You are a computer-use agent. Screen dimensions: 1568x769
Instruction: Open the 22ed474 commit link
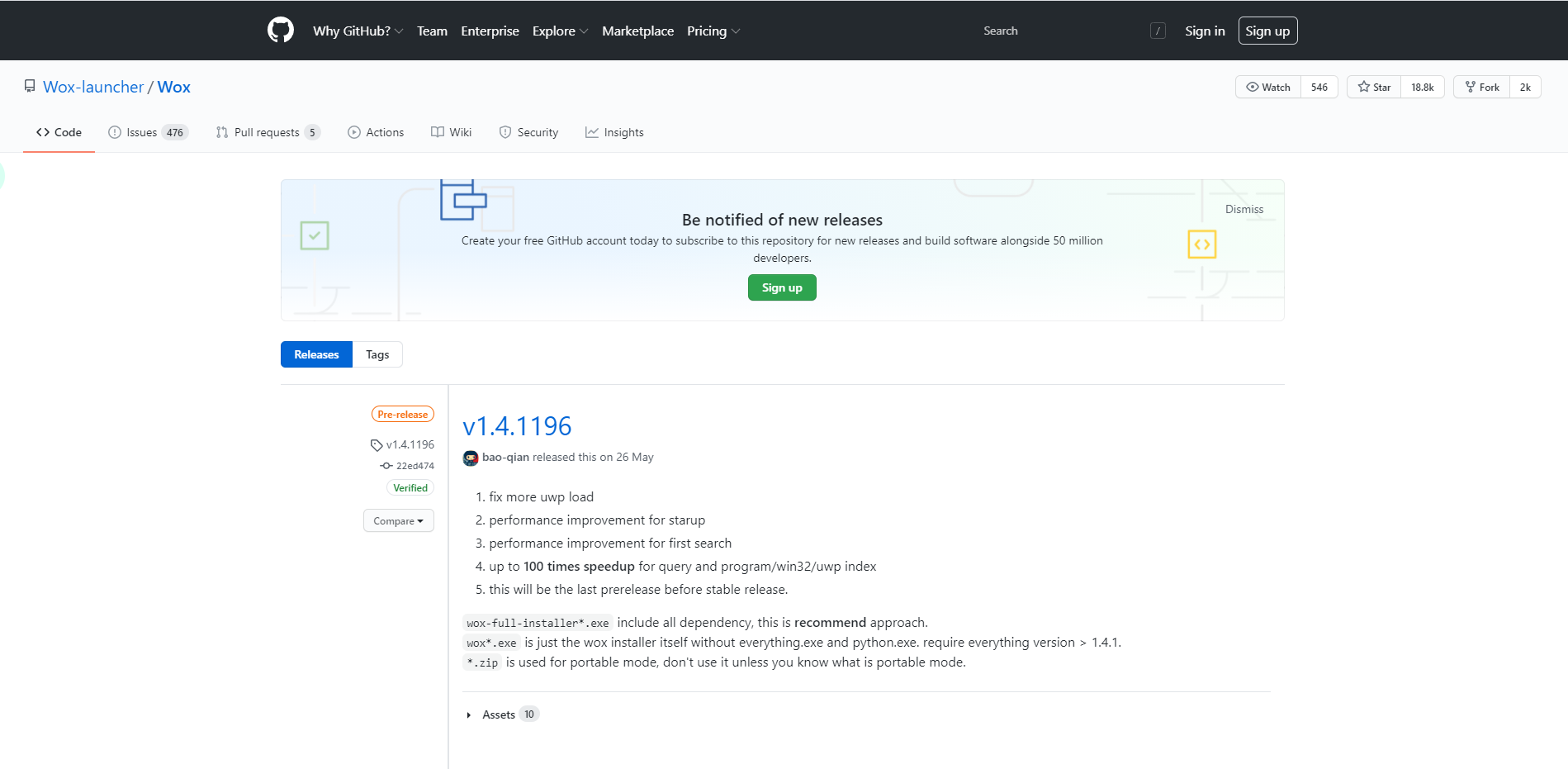tap(415, 466)
